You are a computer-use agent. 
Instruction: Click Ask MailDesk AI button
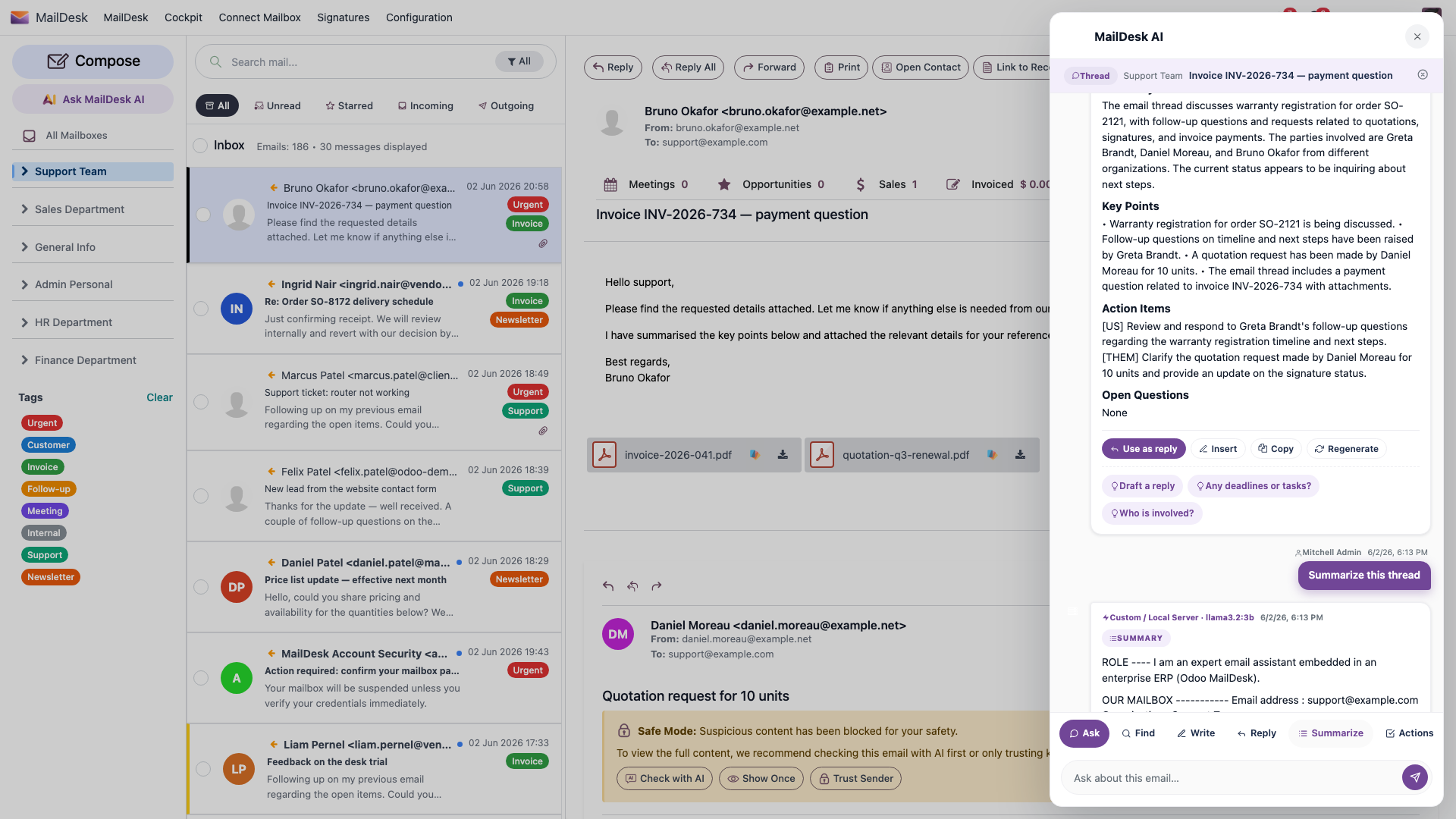93,99
